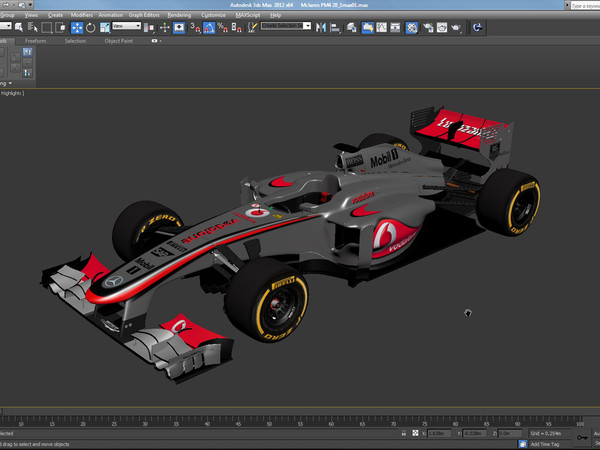Open Manage Layers dialog
This screenshot has width=600, height=450.
(351, 27)
